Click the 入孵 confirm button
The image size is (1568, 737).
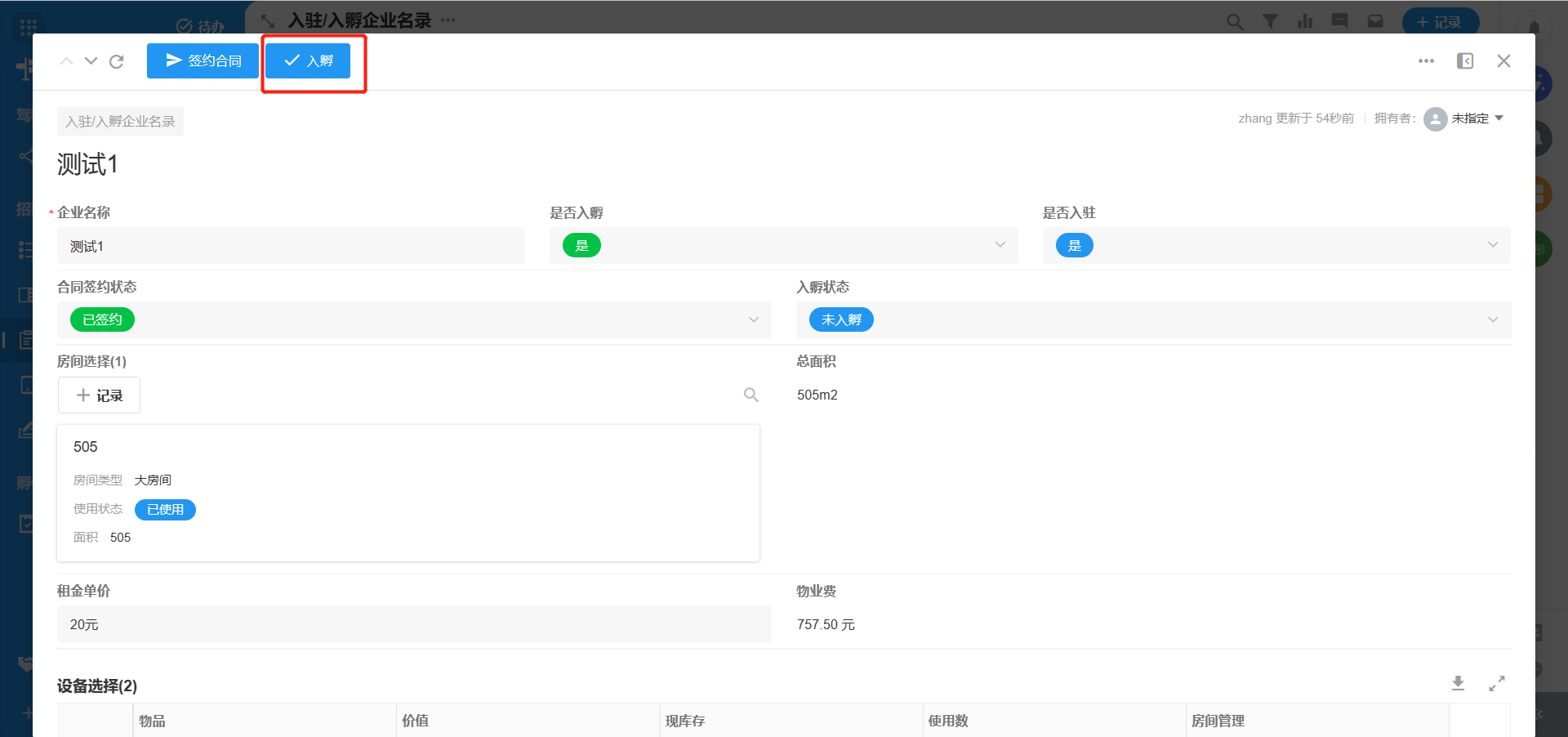[308, 61]
